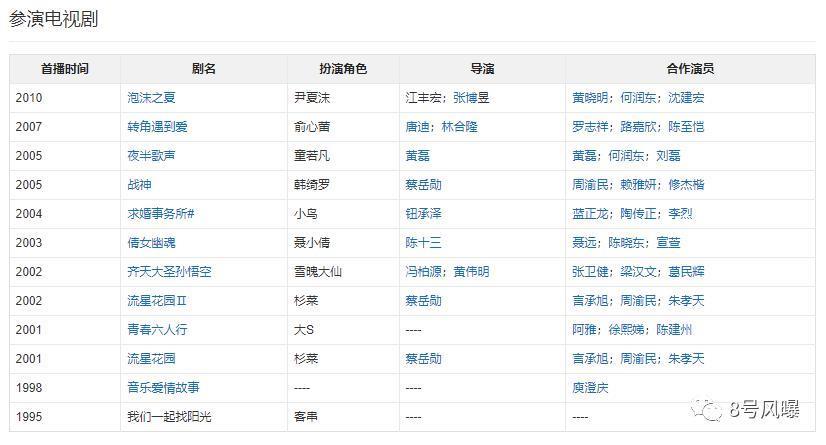Click director 林合隆 link
This screenshot has height=445, width=826.
click(459, 126)
